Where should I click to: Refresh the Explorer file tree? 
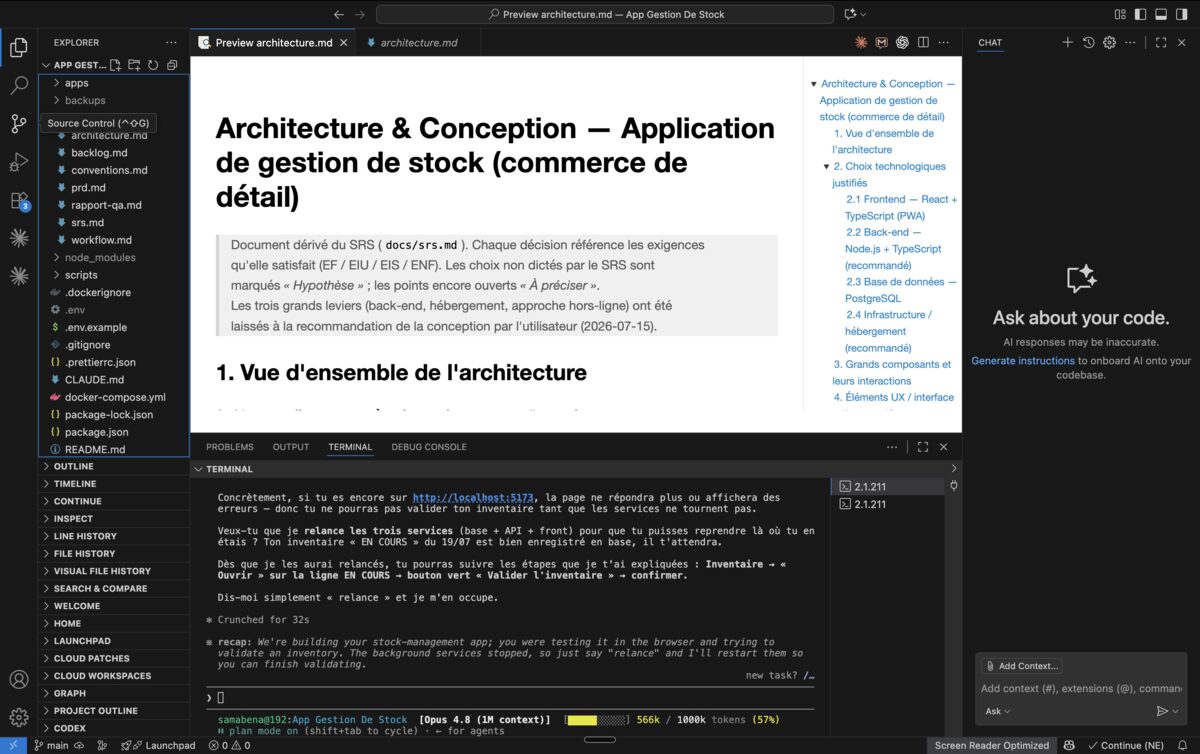click(153, 65)
